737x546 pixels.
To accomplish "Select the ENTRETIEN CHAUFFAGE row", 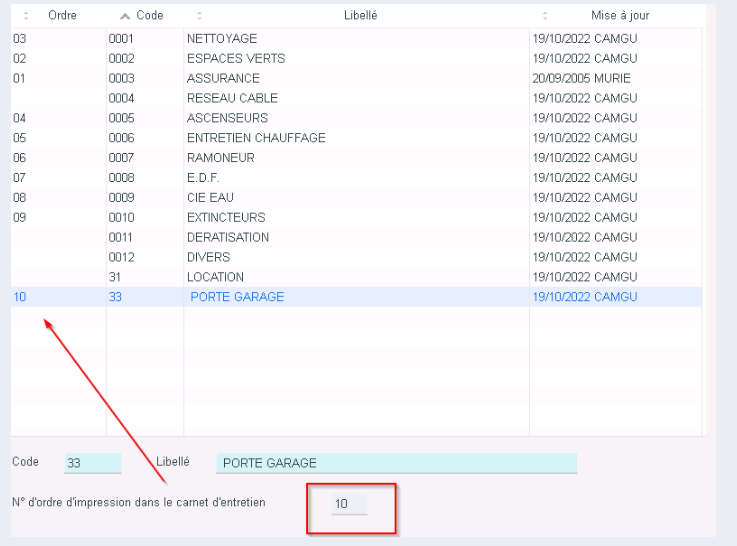I will coord(256,138).
